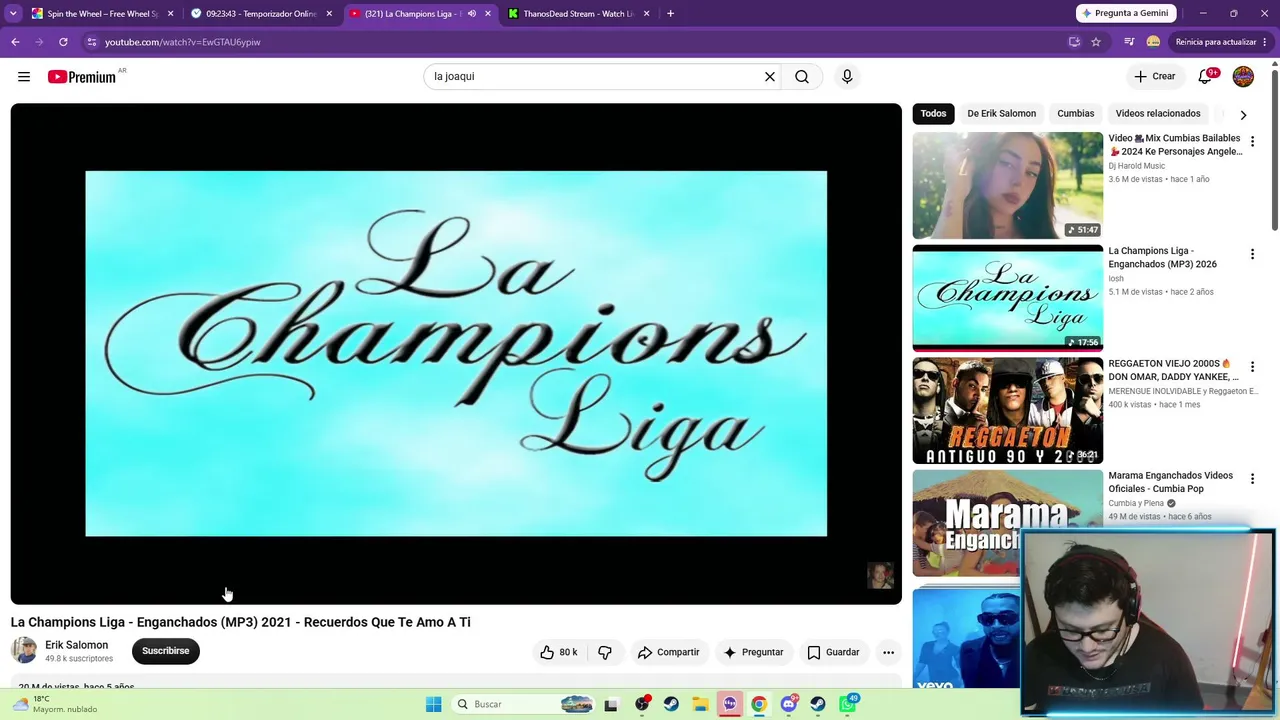Select the Todos filter chip
Viewport: 1280px width, 720px height.
point(933,114)
